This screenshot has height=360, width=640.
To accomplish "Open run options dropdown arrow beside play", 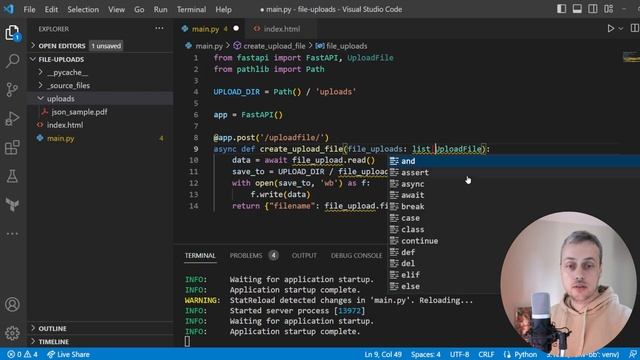I will [621, 29].
